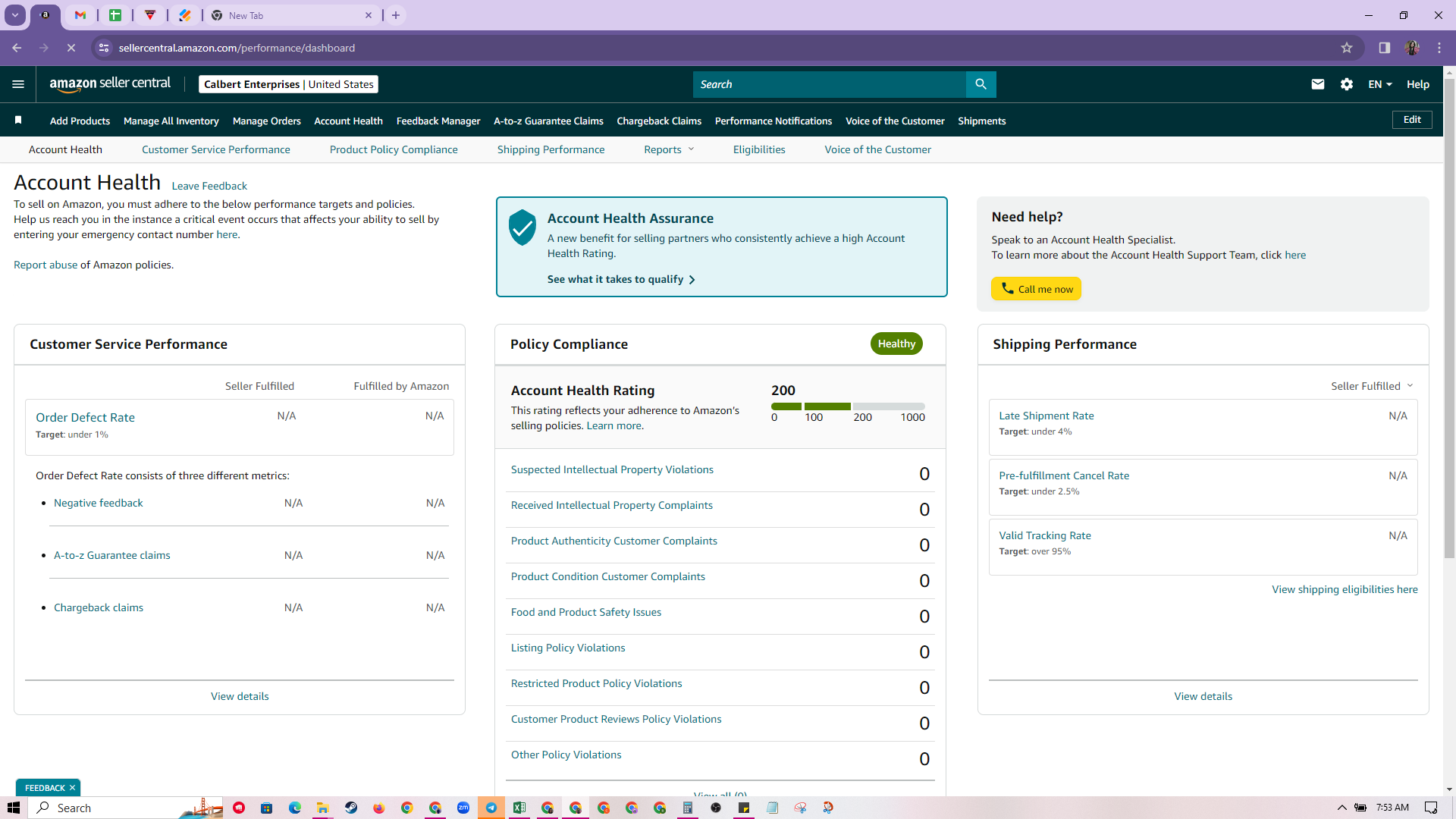The image size is (1456, 819).
Task: Open the Order Defect Rate link
Action: tap(85, 417)
